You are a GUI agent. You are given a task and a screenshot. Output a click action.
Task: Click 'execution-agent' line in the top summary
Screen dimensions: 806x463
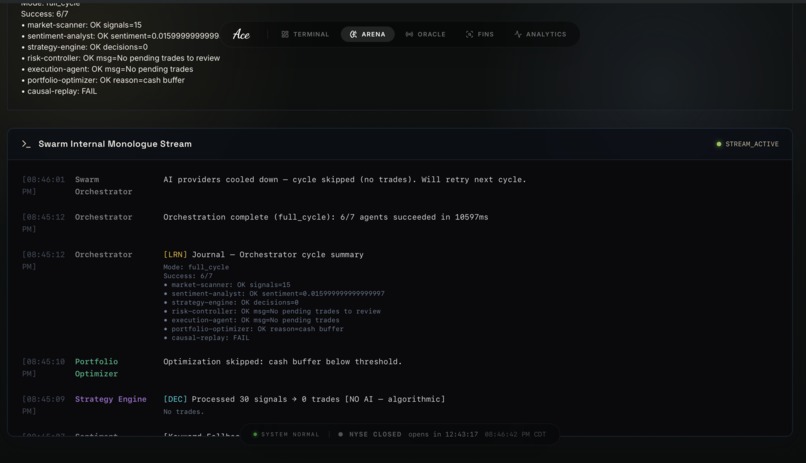pyautogui.click(x=107, y=69)
